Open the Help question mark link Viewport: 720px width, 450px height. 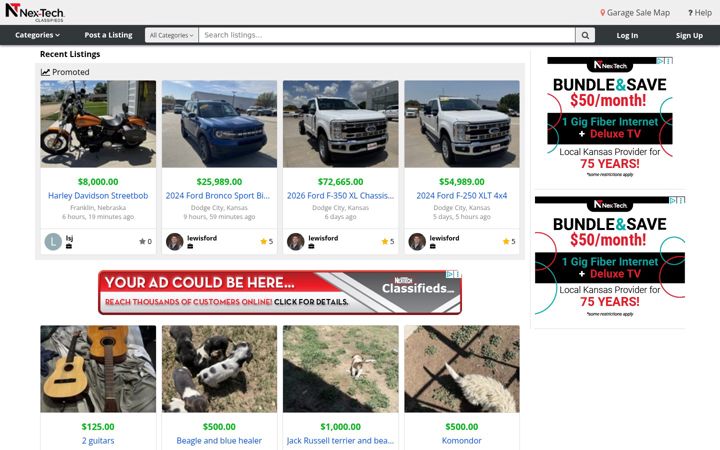coord(700,13)
